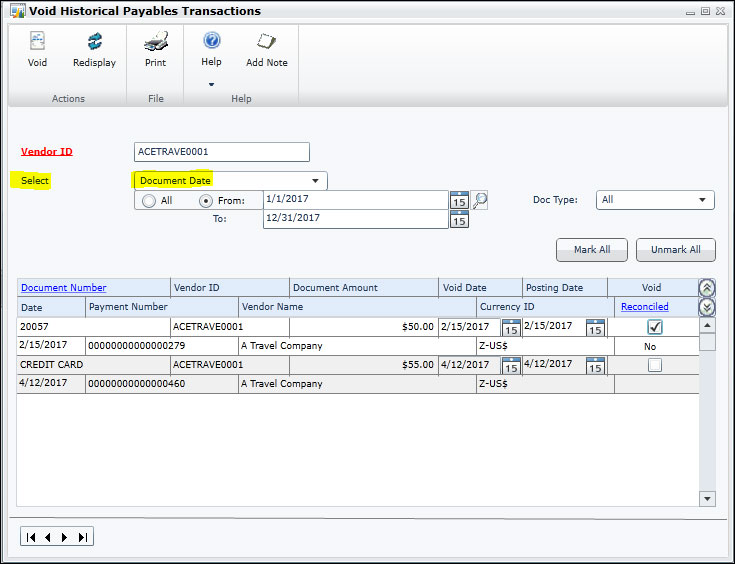Click the Print icon
The image size is (735, 564).
pos(156,41)
